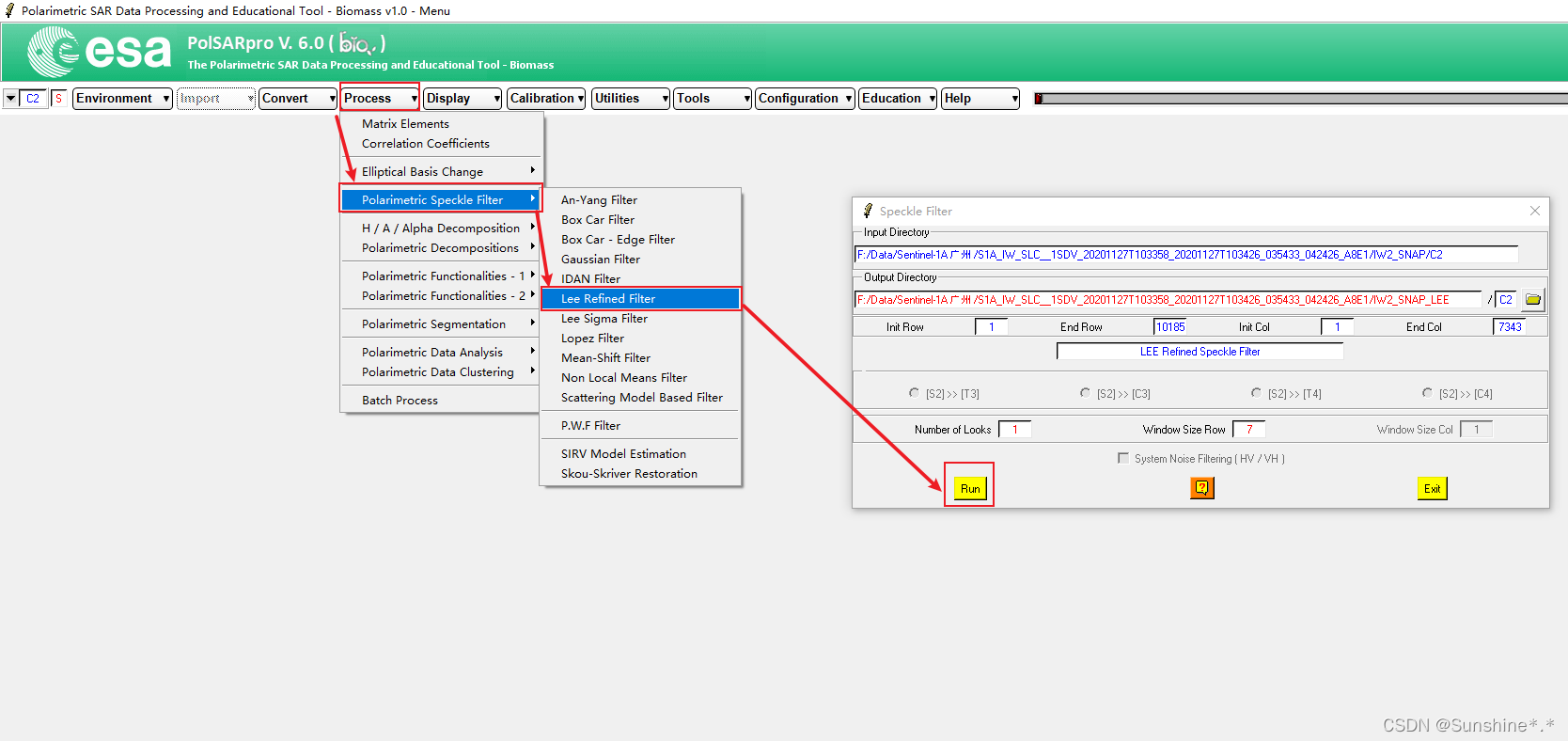Open the Education dropdown menu

(x=898, y=98)
